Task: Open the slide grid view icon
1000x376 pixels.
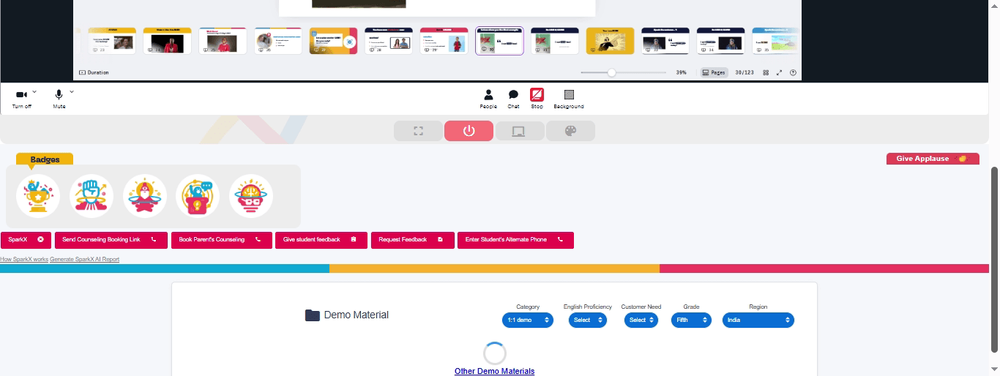Action: 766,73
